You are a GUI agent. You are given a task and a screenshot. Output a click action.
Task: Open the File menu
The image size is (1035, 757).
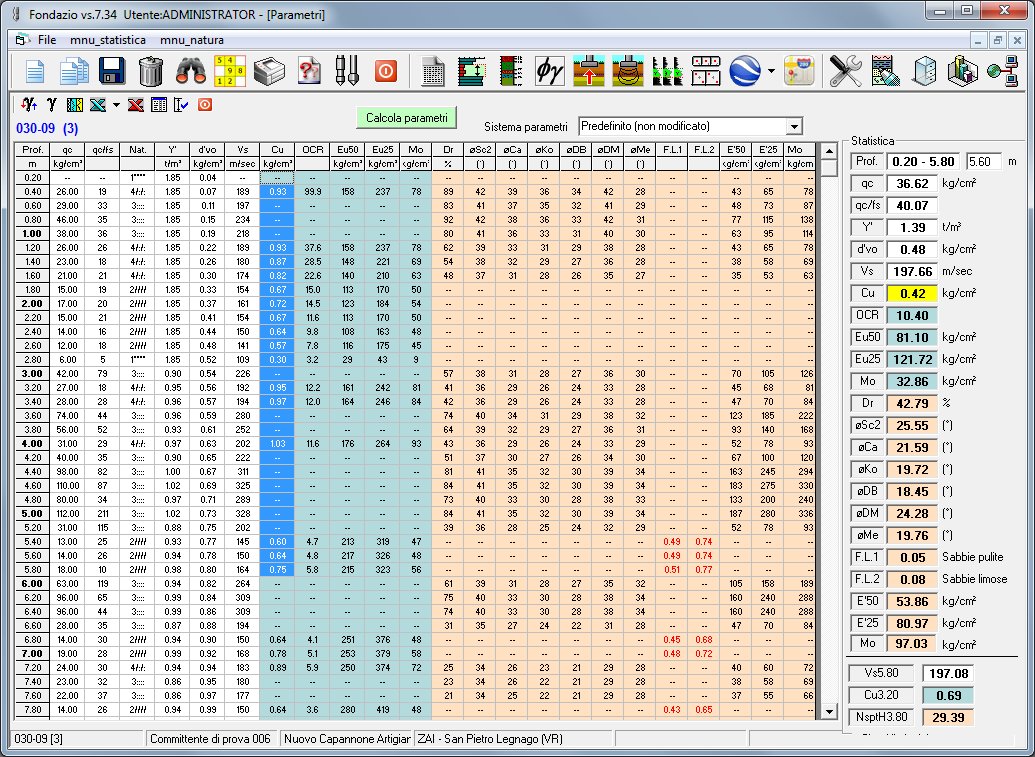click(x=47, y=40)
